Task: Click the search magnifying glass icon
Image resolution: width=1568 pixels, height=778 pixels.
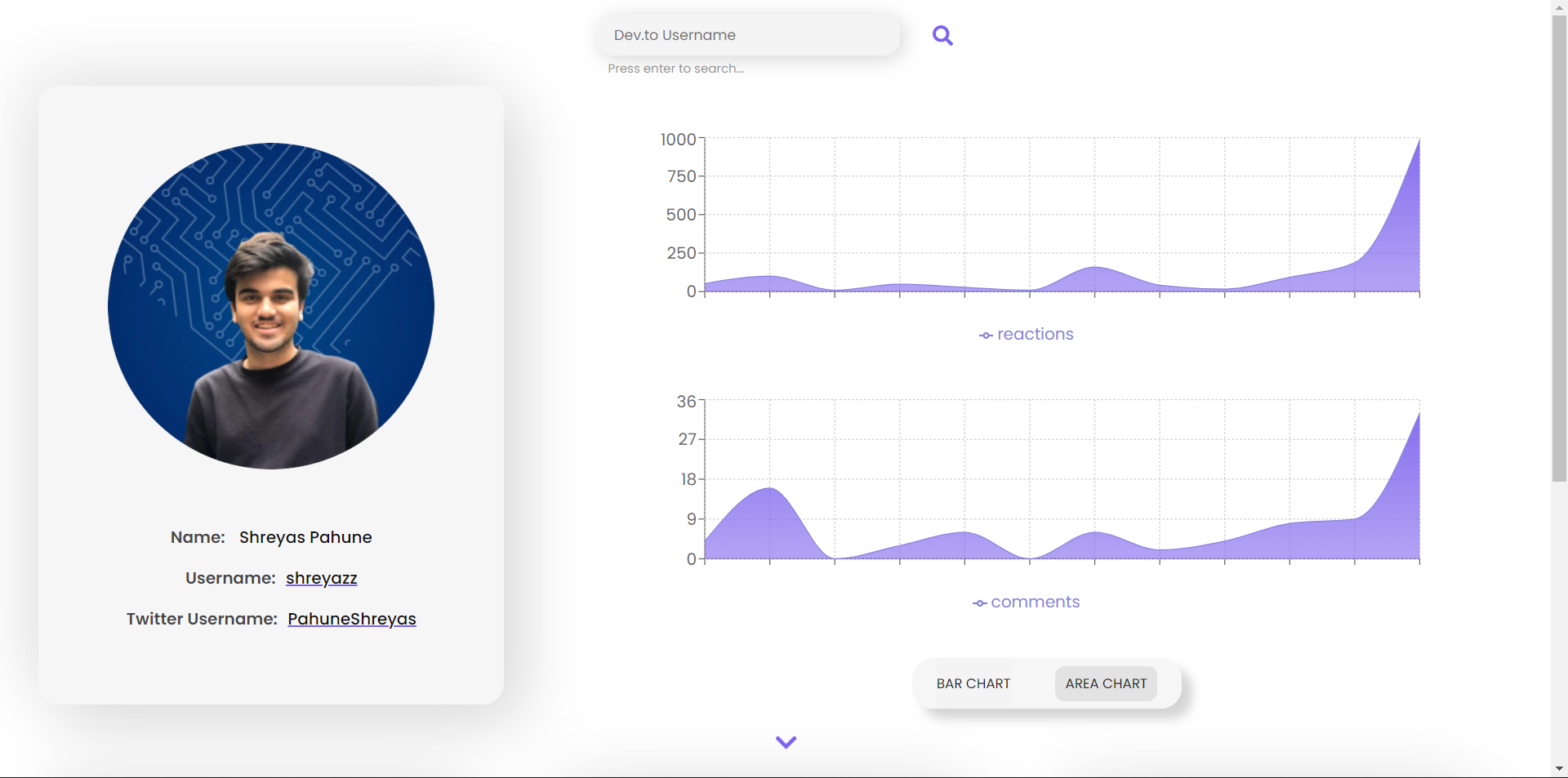Action: point(942,35)
